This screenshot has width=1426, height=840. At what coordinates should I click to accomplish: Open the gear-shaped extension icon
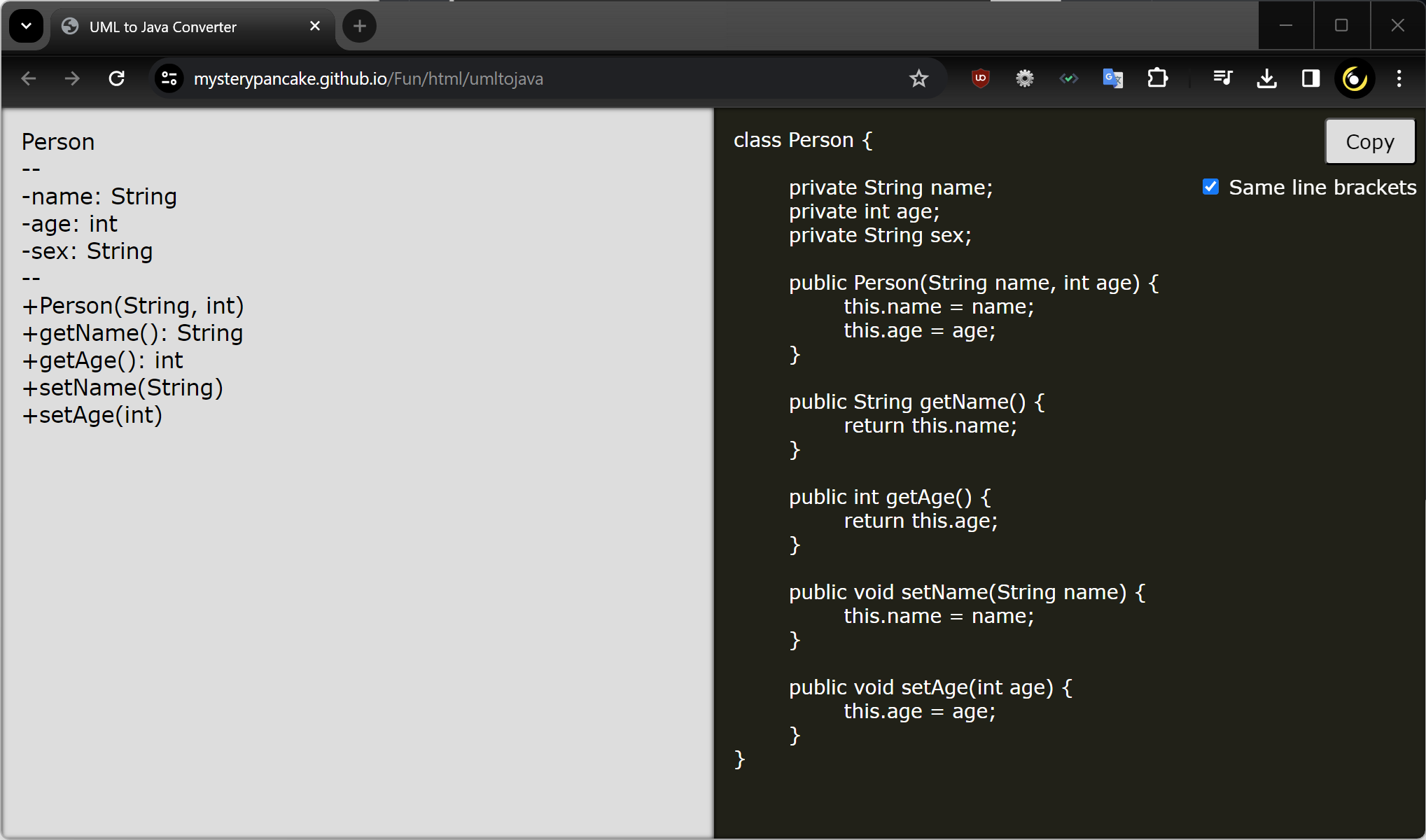click(1024, 78)
